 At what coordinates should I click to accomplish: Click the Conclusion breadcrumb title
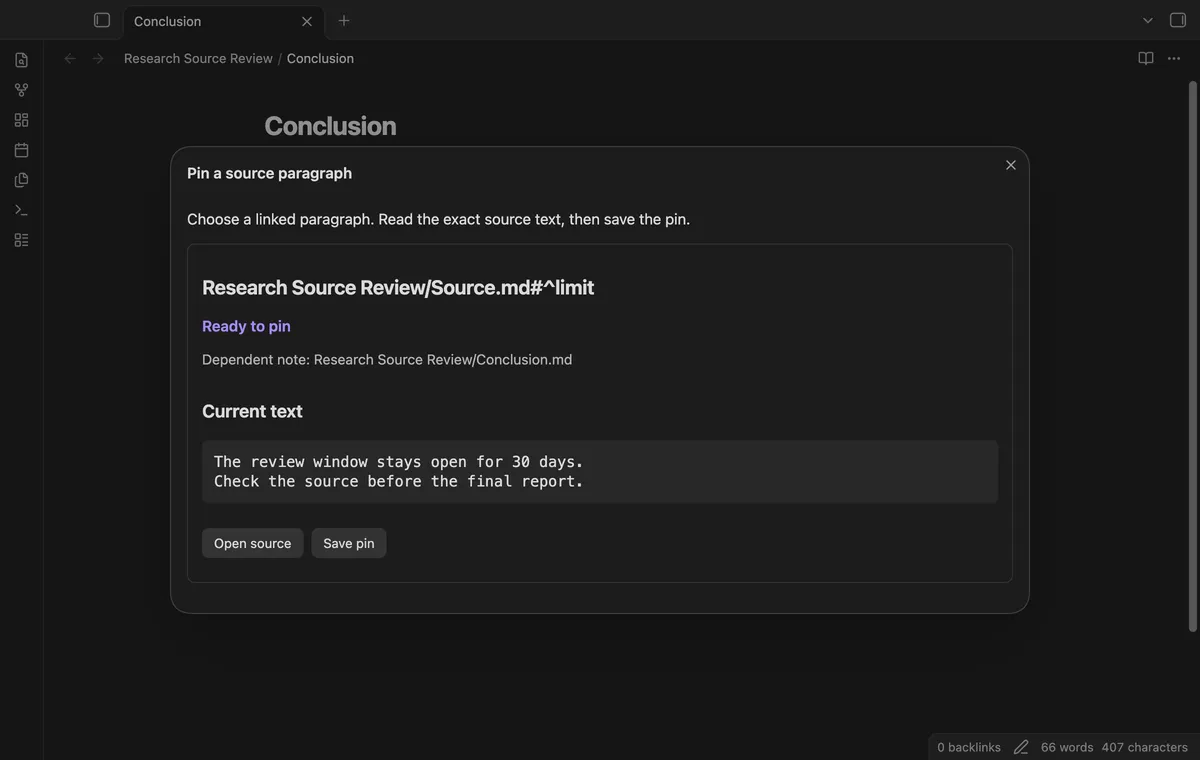(320, 59)
